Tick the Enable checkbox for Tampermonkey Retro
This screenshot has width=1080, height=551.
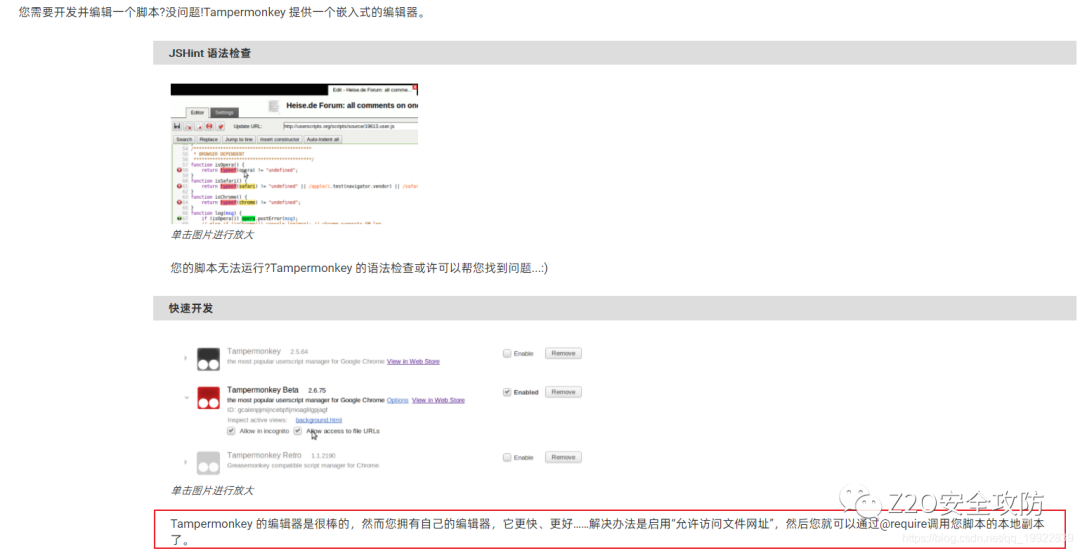coord(507,457)
